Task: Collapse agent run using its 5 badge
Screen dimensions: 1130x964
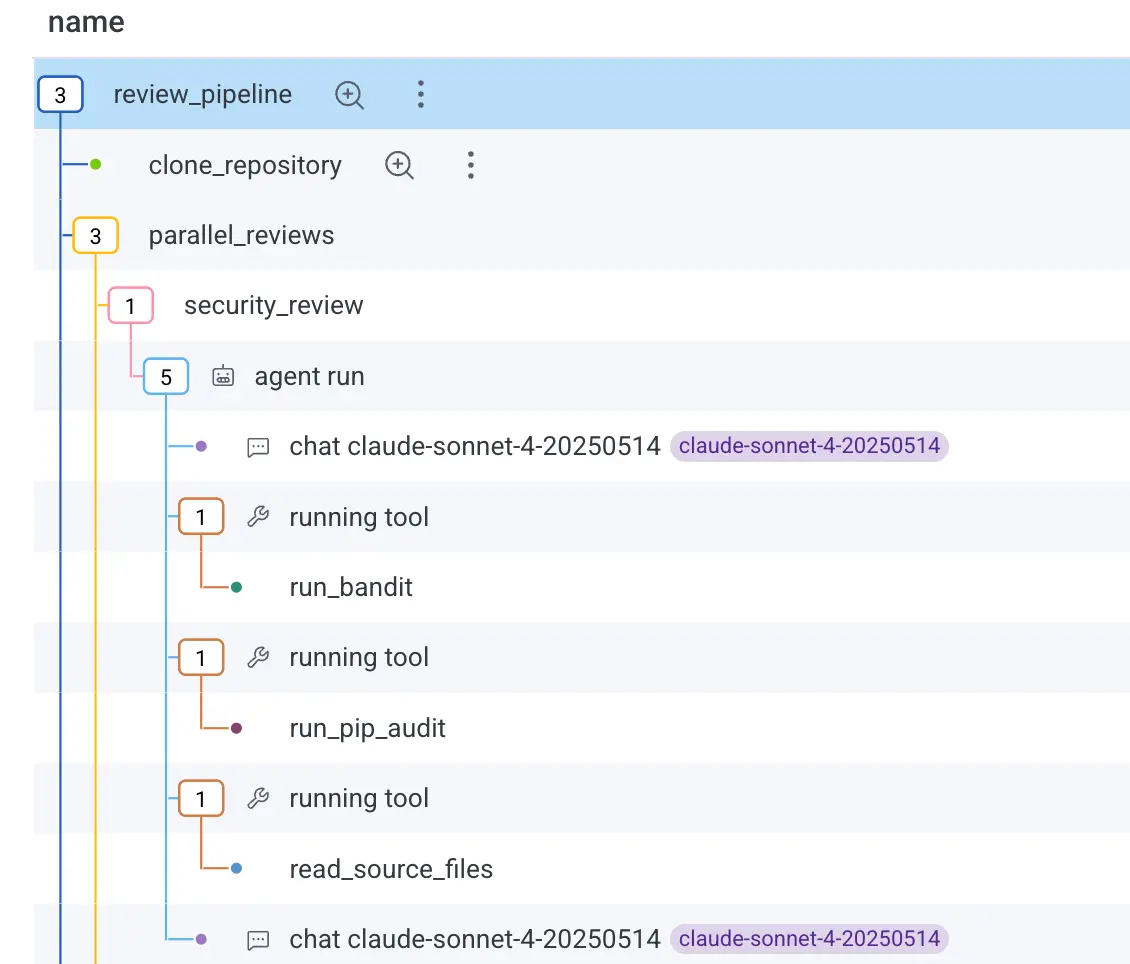Action: coord(166,376)
